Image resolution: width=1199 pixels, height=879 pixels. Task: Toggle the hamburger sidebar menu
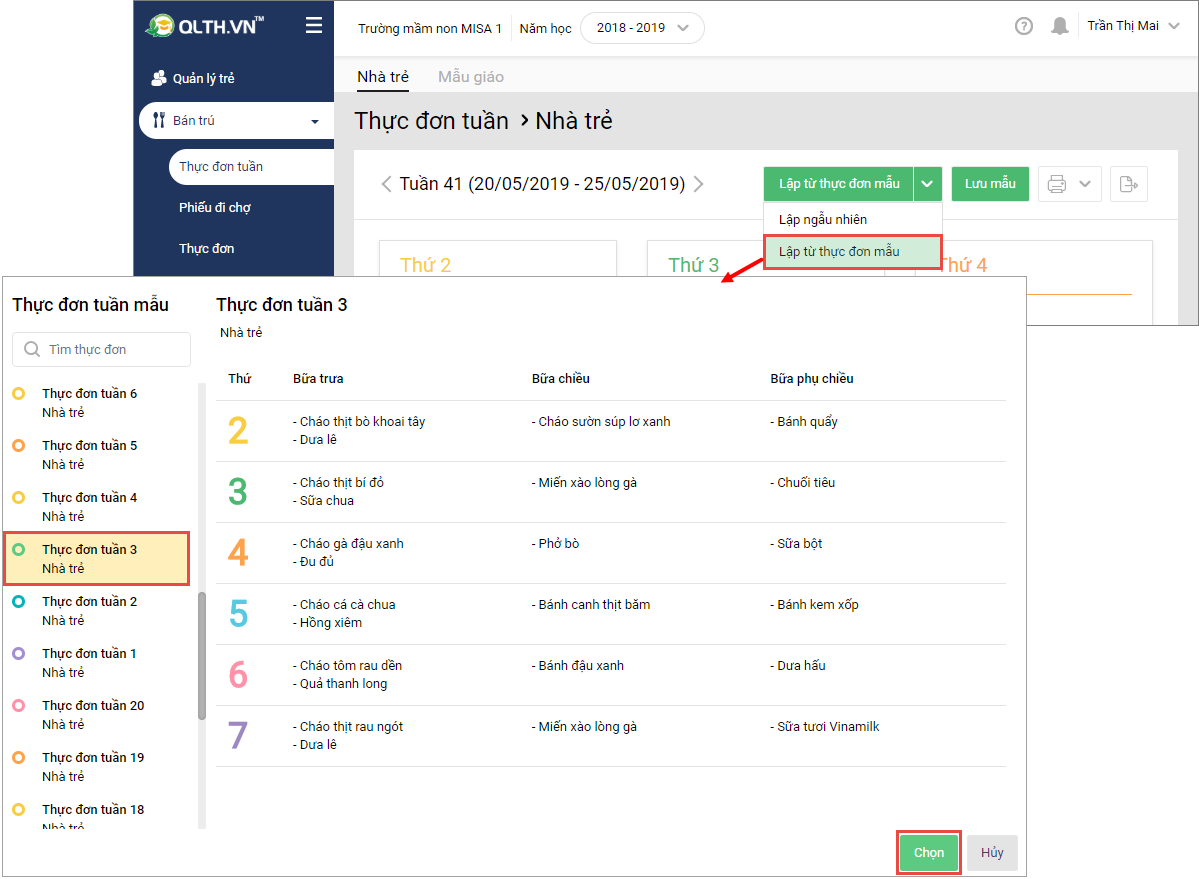click(314, 26)
